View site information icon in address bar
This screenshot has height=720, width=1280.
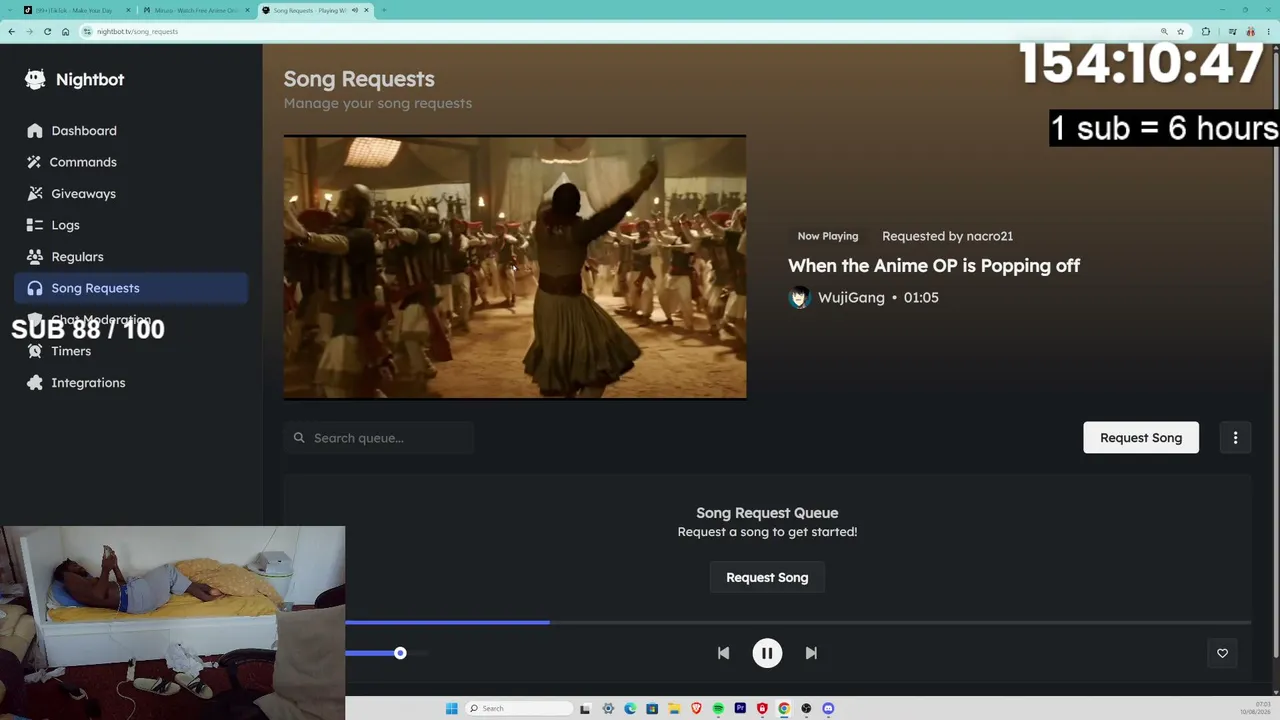click(88, 31)
